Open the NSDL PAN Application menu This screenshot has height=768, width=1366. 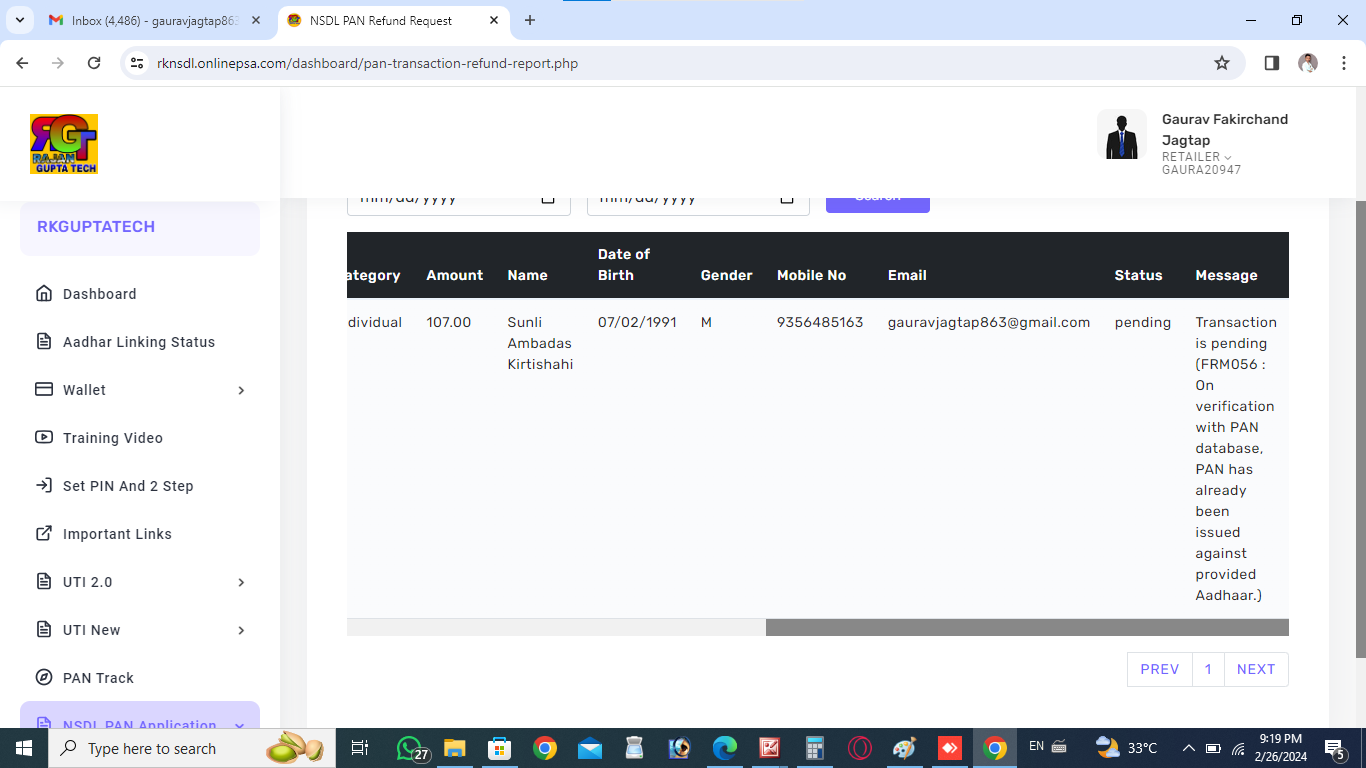(140, 720)
